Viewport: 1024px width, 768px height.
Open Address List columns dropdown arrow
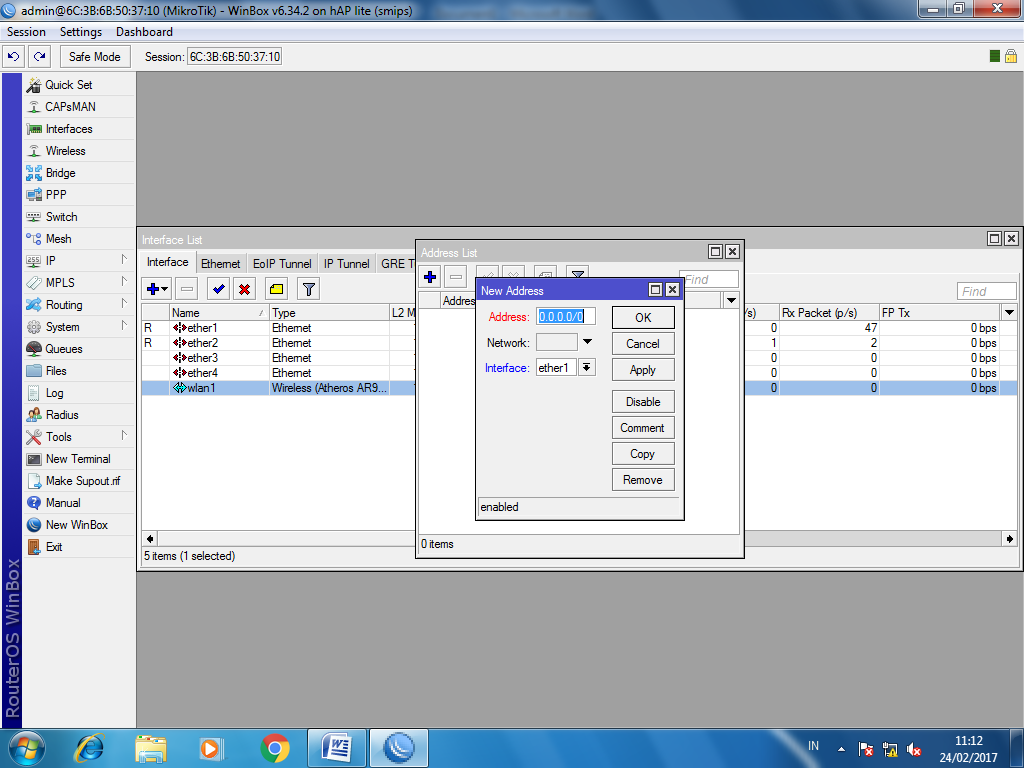731,300
